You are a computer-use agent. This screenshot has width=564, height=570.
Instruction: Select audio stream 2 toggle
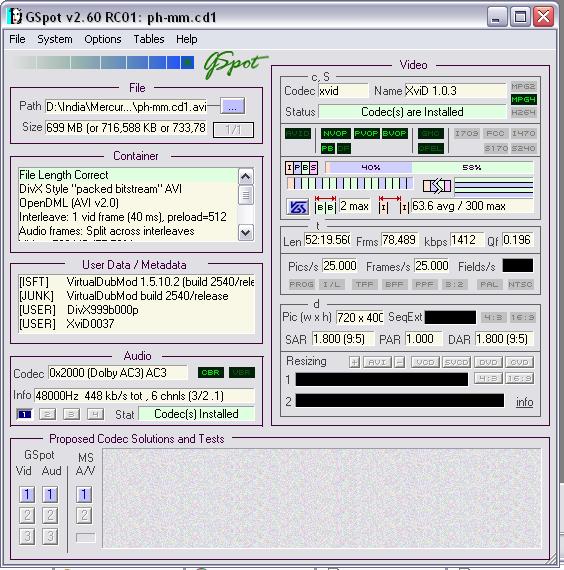click(x=48, y=414)
